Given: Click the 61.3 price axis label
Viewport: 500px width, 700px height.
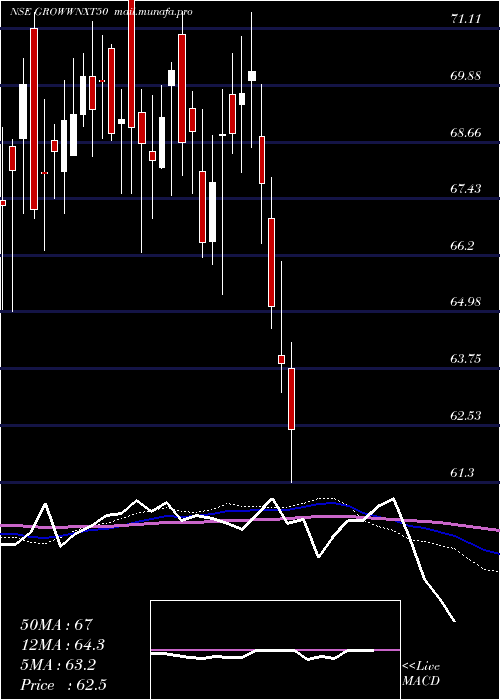Looking at the screenshot, I should coord(462,472).
